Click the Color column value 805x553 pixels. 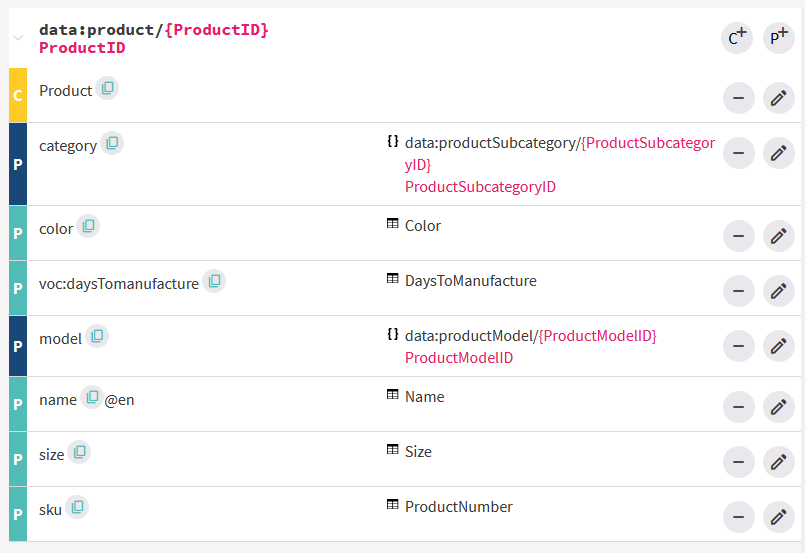point(423,226)
